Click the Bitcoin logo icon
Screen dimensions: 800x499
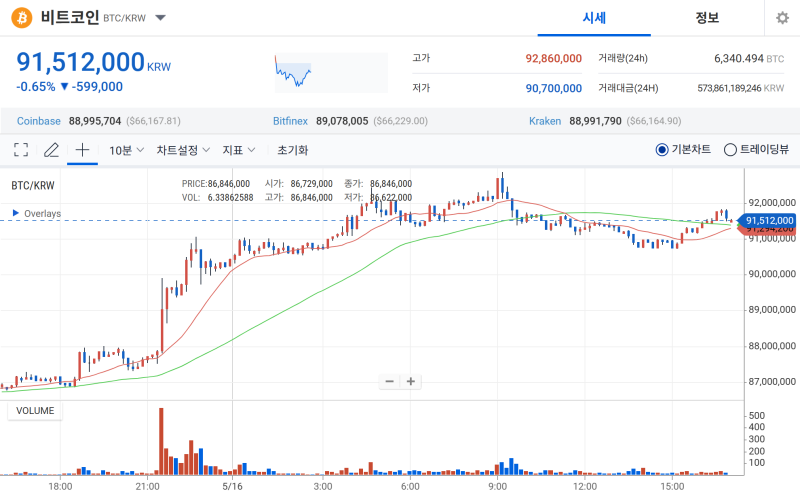coord(21,18)
